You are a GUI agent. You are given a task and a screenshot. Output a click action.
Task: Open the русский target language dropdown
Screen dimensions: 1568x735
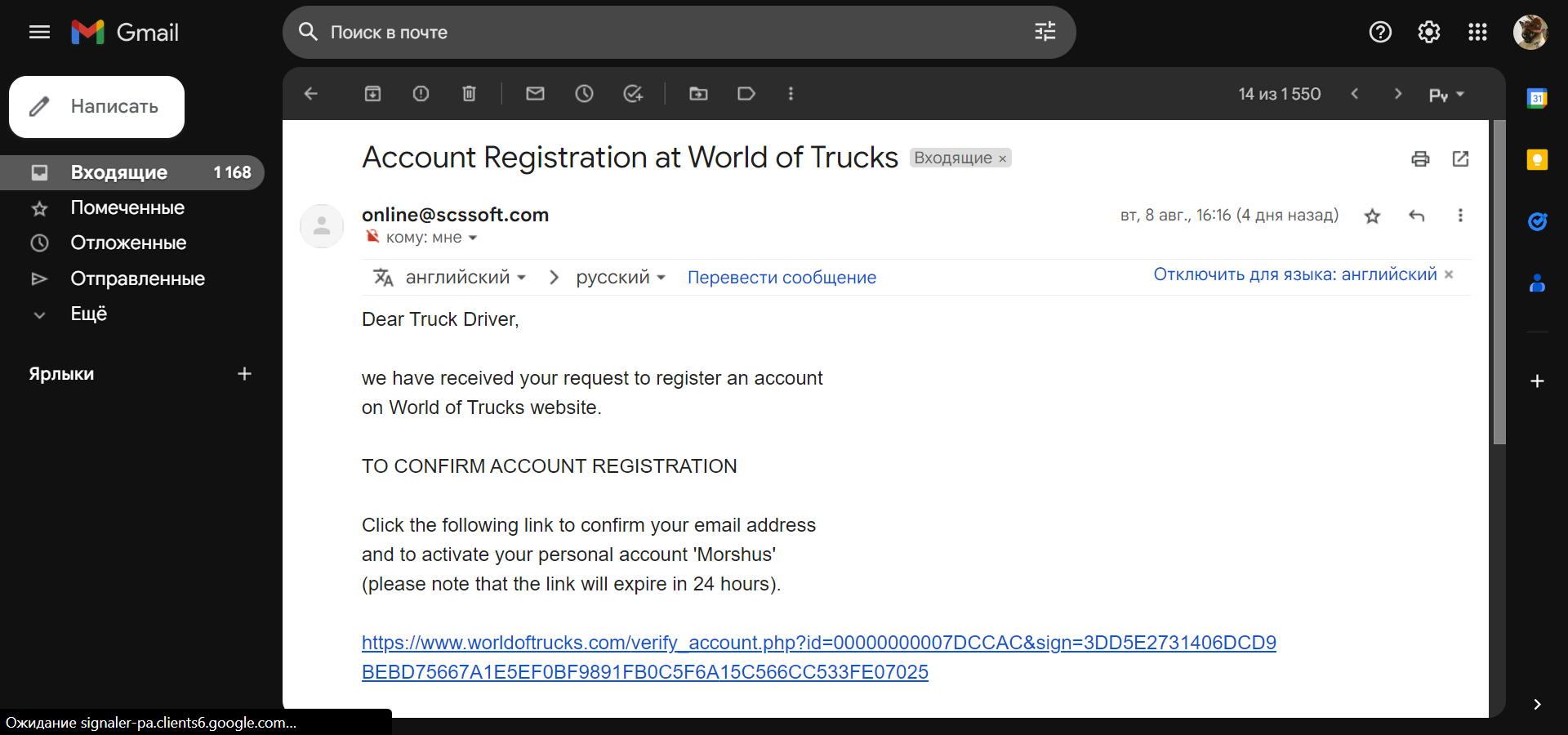pyautogui.click(x=621, y=278)
